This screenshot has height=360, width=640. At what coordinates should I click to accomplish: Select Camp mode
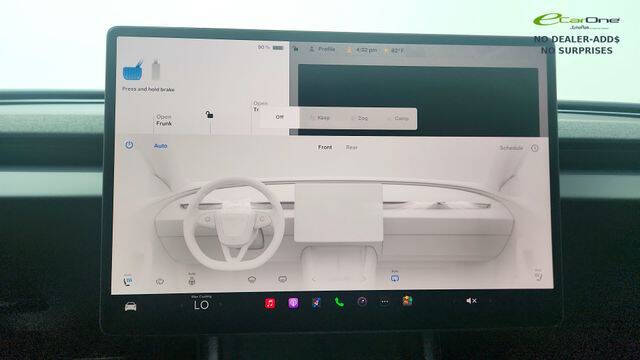point(398,118)
